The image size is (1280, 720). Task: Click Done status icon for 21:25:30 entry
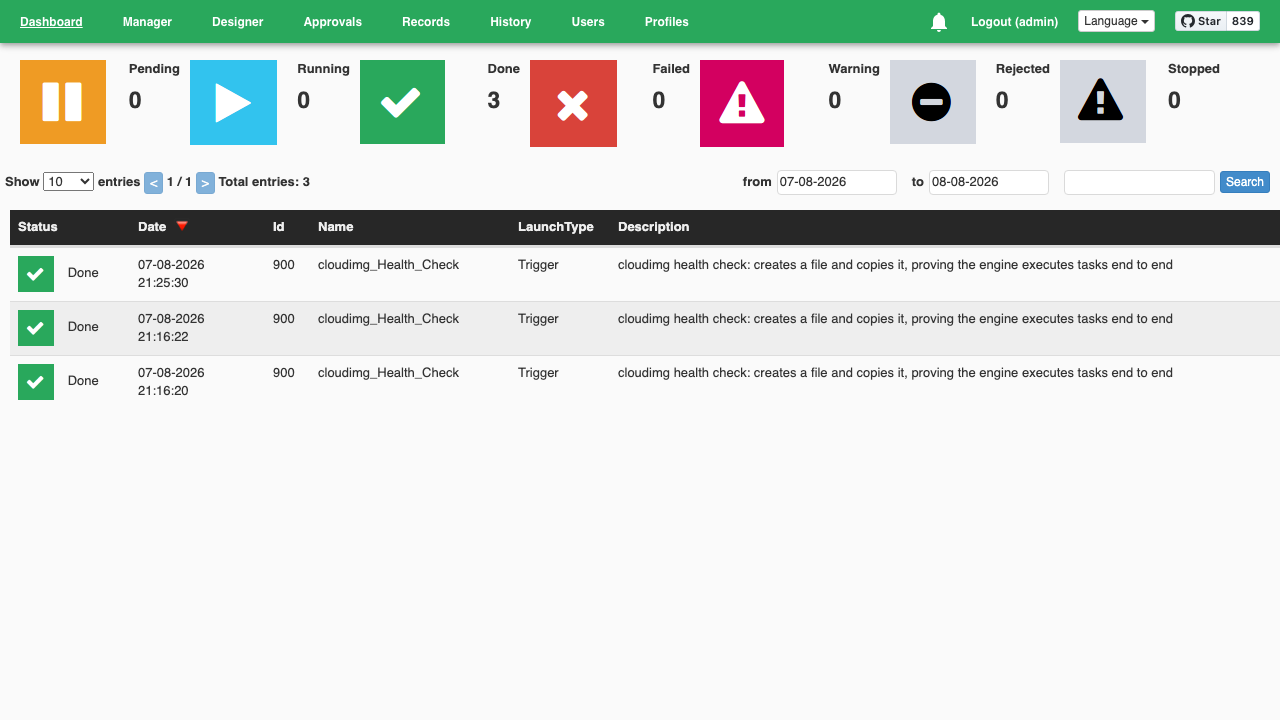[36, 273]
